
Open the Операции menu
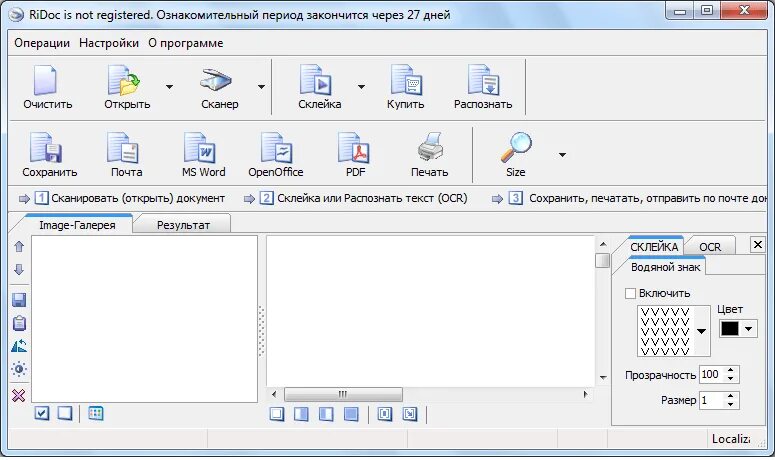[x=42, y=43]
